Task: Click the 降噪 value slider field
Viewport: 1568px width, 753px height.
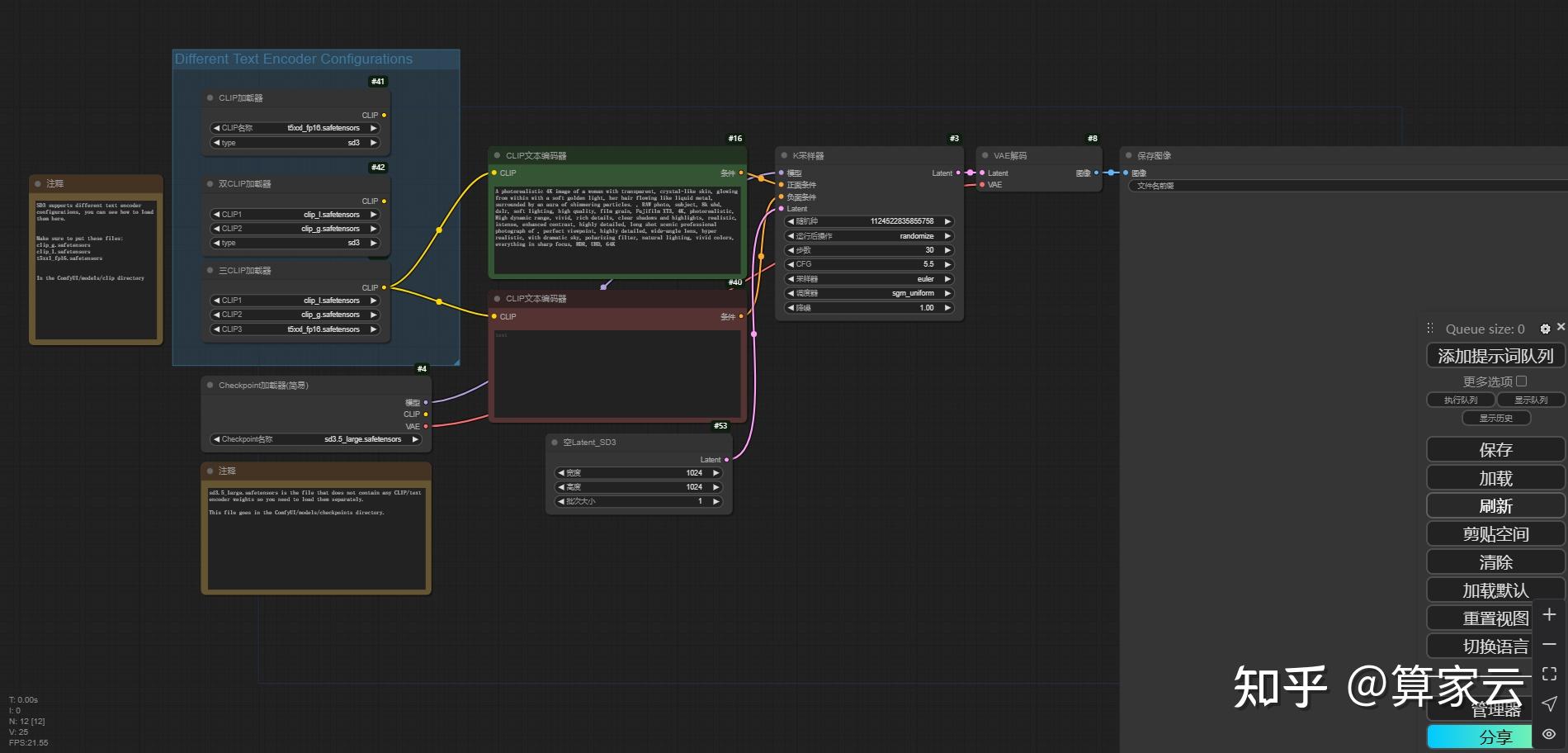Action: point(869,308)
